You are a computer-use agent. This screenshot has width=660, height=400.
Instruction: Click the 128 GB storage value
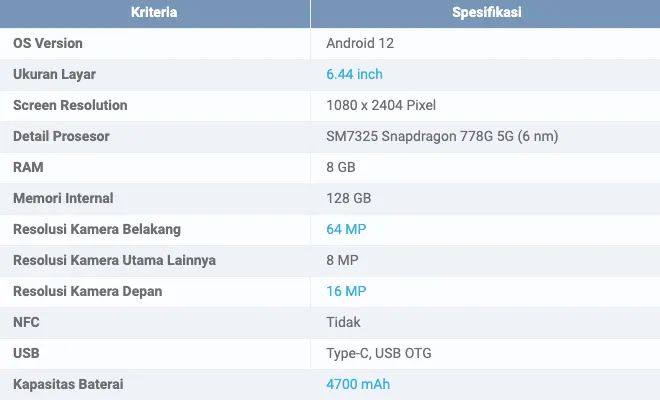click(x=349, y=198)
